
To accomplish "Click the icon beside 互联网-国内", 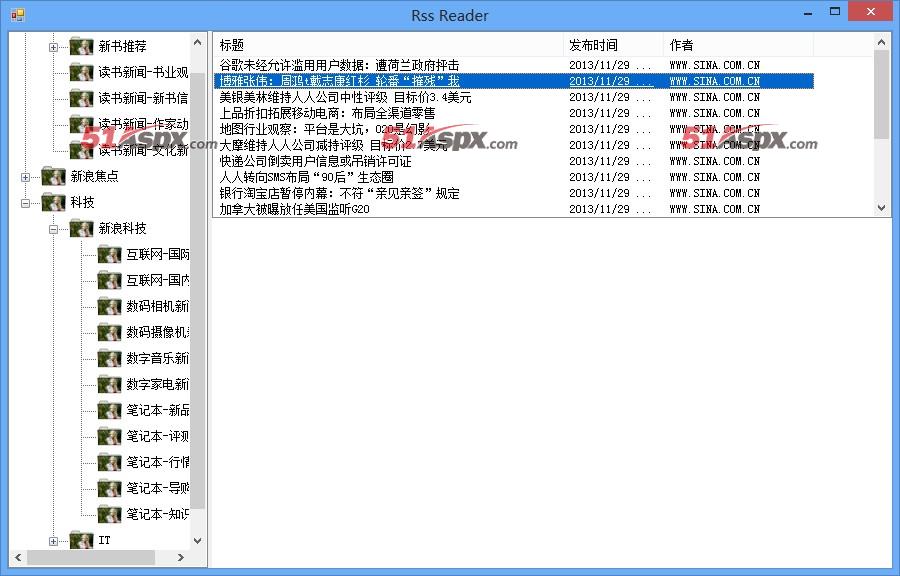I will [109, 280].
